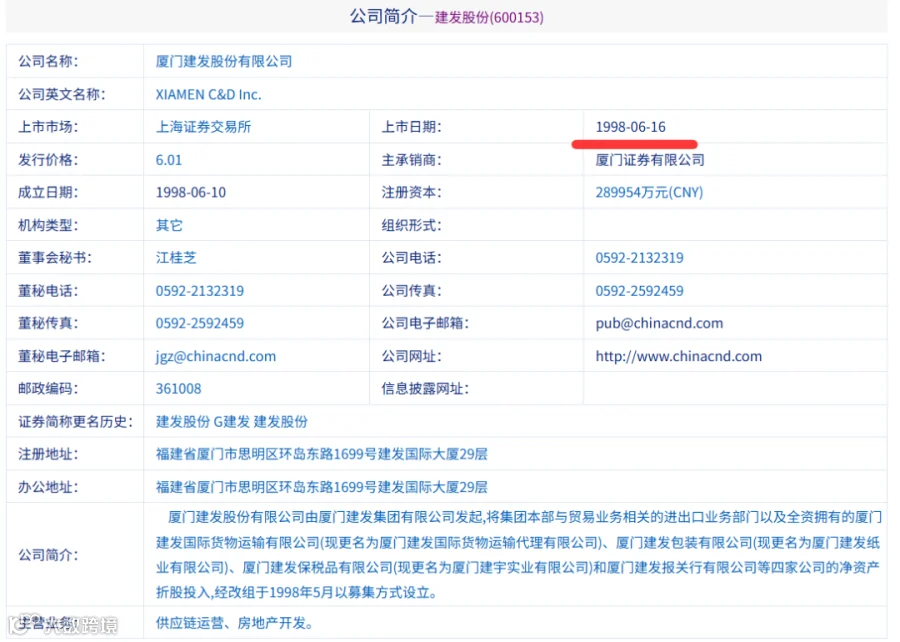Click the 机构类型 label

48,225
